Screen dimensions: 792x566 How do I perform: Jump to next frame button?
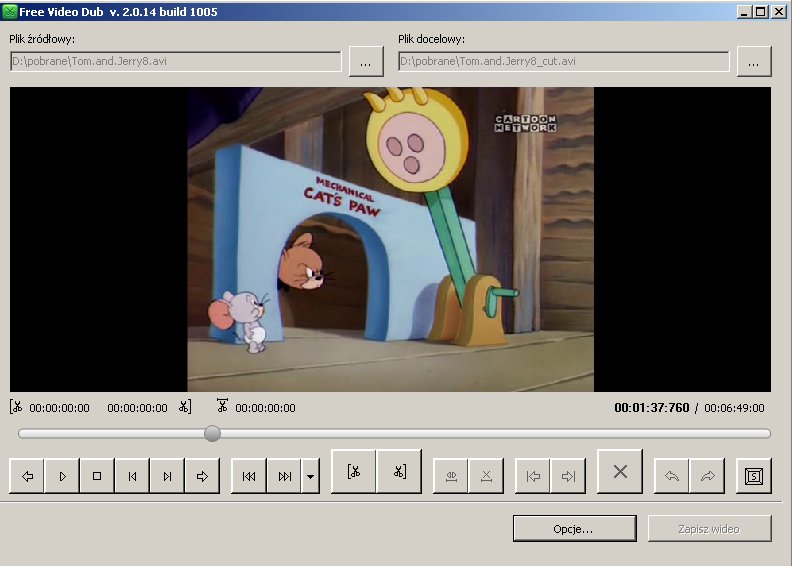pyautogui.click(x=167, y=476)
